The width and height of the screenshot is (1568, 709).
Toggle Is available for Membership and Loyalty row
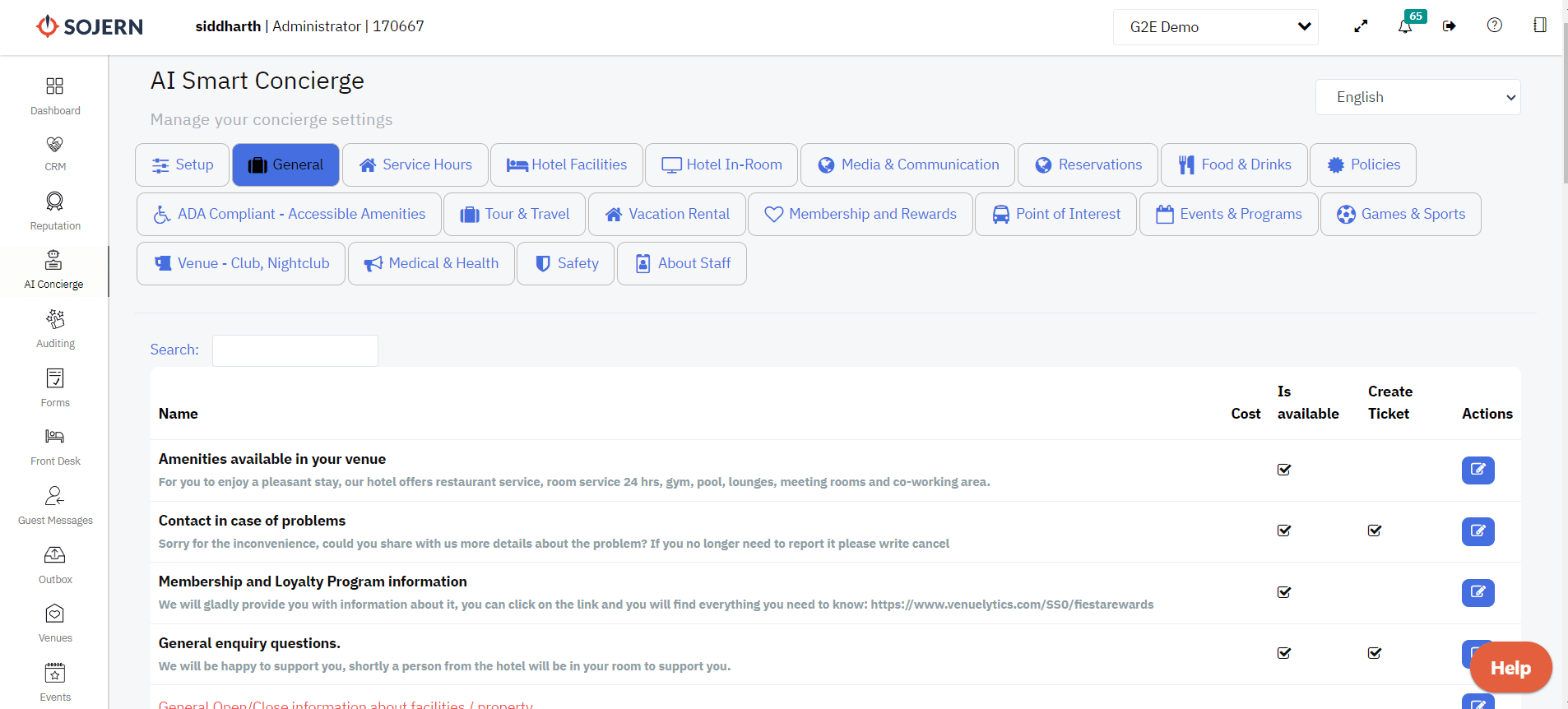click(1283, 592)
